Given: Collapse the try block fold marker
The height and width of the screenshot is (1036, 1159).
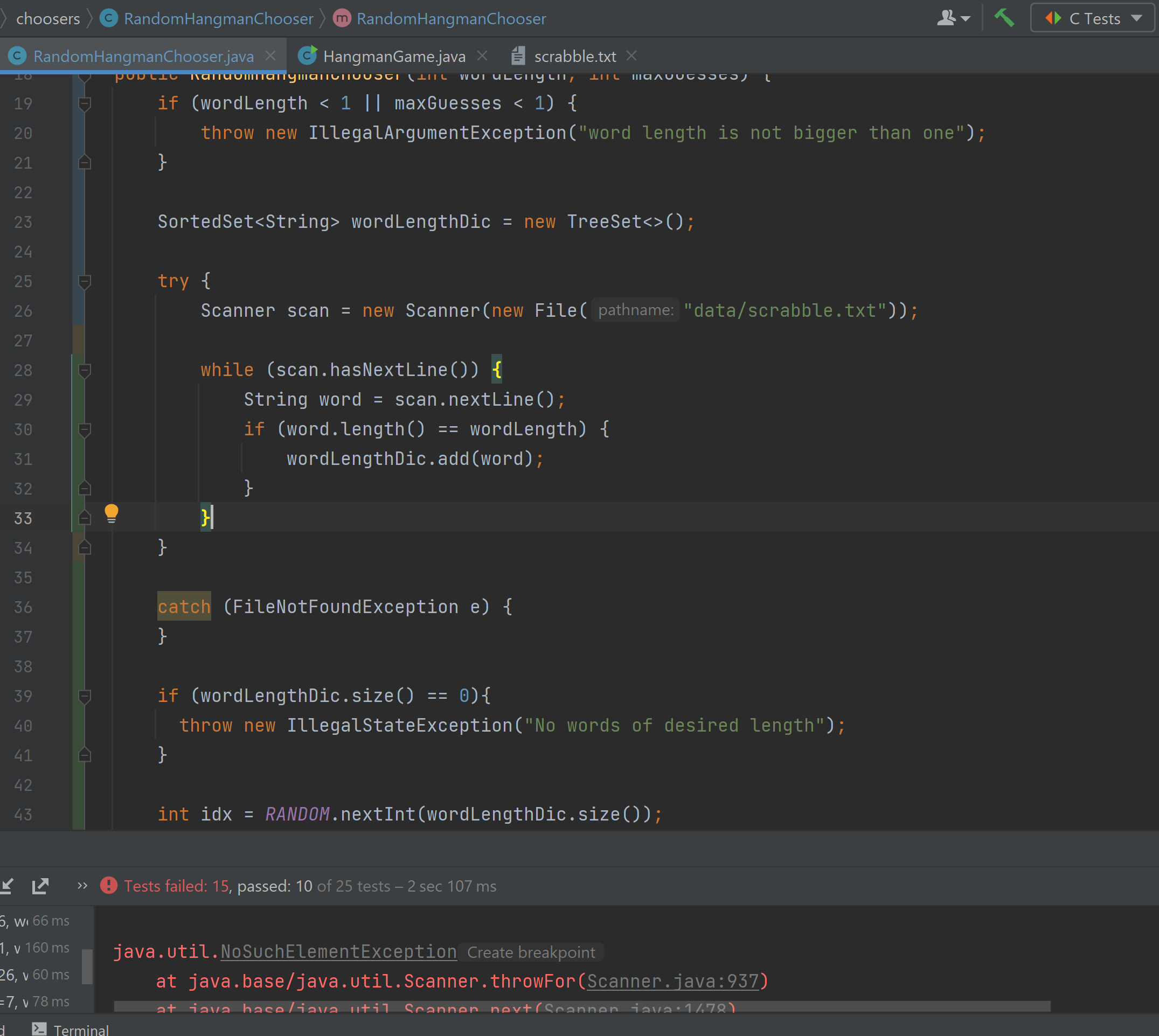Looking at the screenshot, I should (85, 281).
